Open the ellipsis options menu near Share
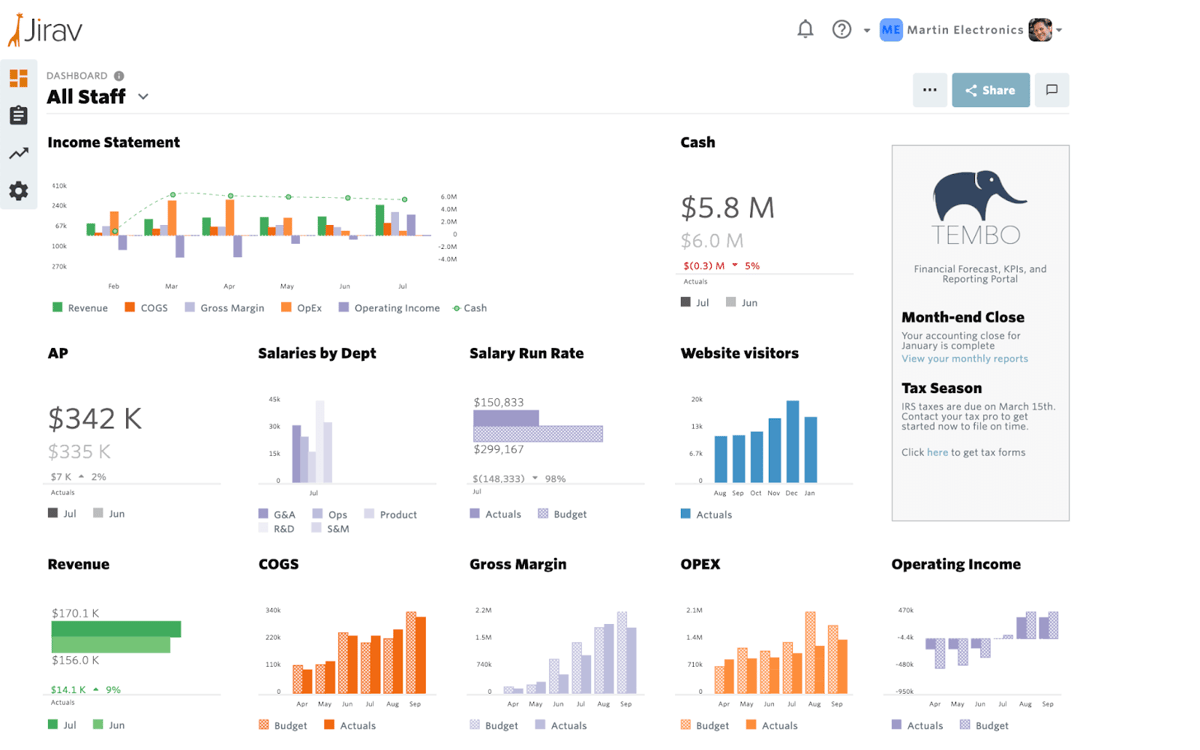 click(929, 90)
